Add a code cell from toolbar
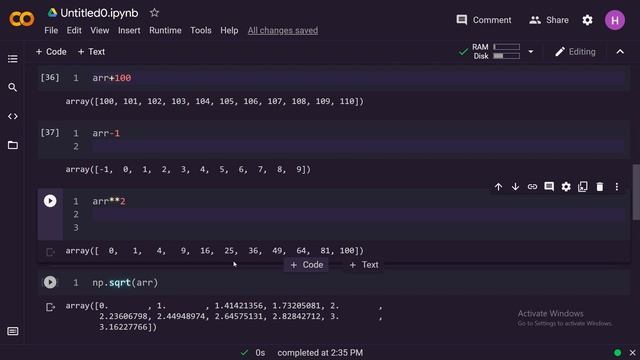 pyautogui.click(x=51, y=52)
